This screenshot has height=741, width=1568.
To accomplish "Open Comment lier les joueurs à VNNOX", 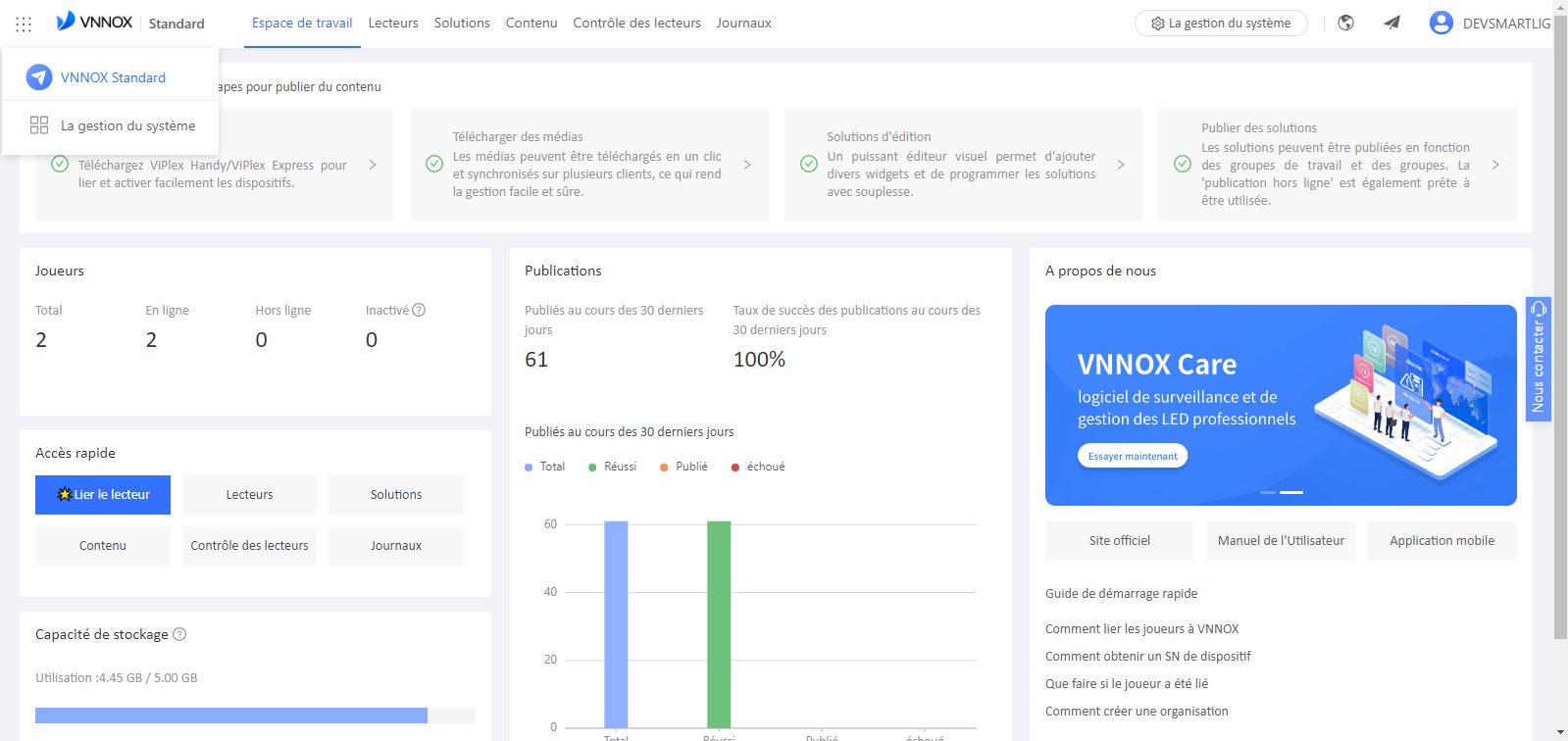I will tap(1141, 629).
